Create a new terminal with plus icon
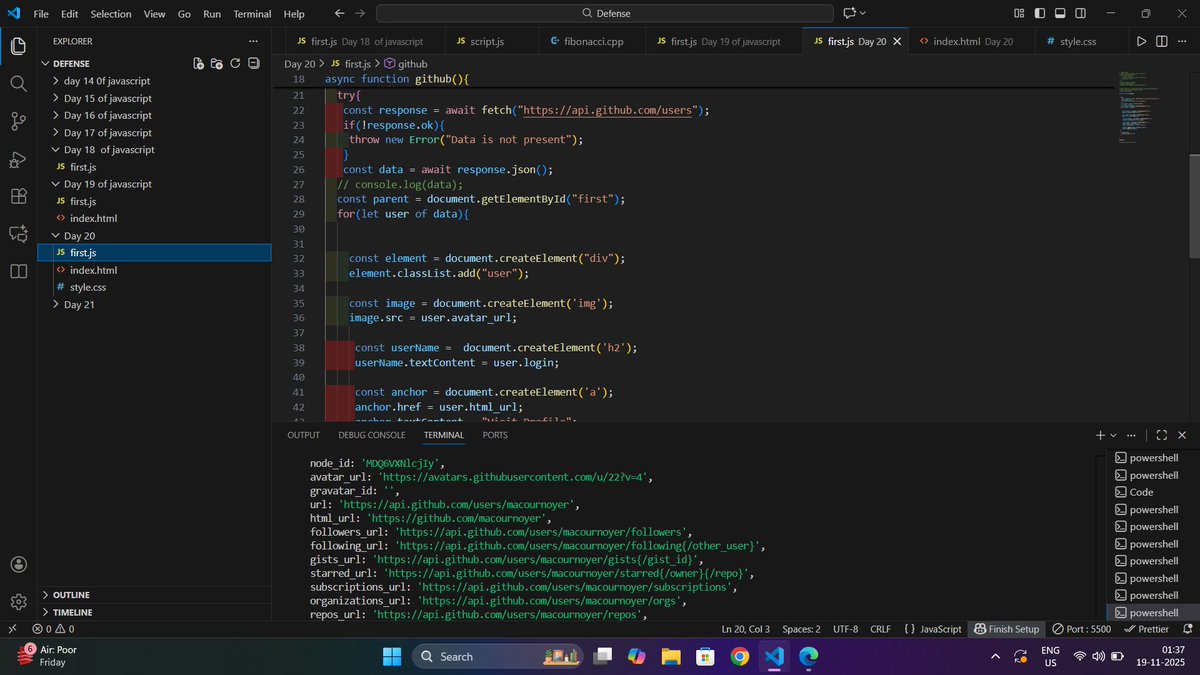The image size is (1200, 675). click(x=1100, y=435)
